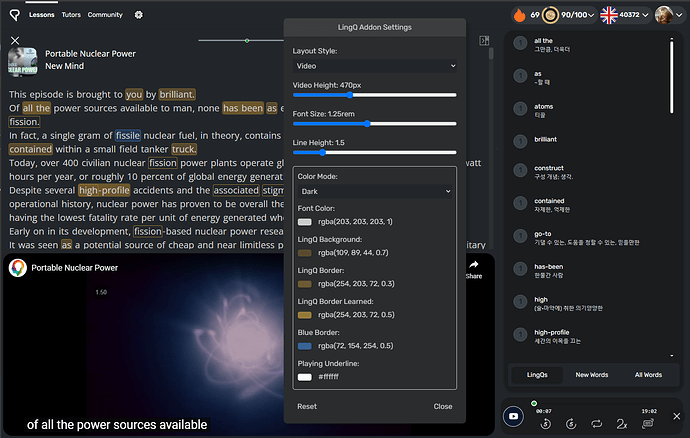Screen dimensions: 690x438
Task: Open the Color Mode dropdown
Action: tap(375, 191)
